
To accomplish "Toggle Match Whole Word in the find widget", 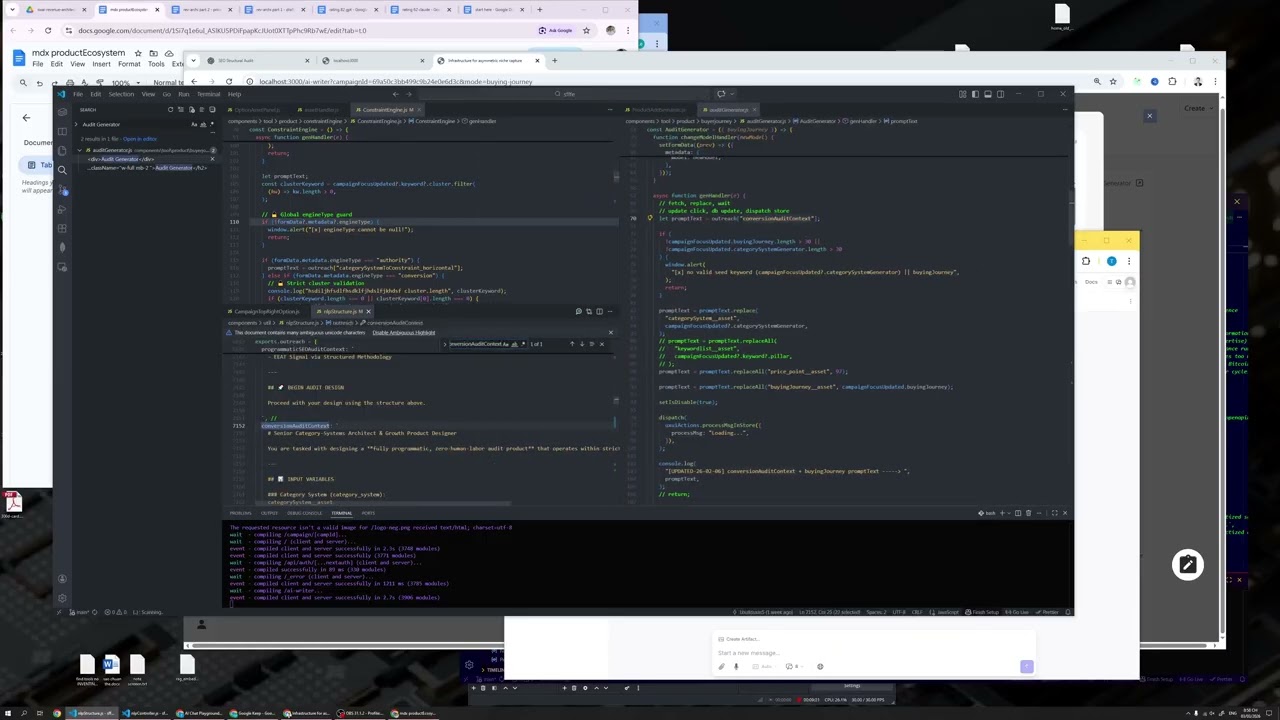I will [x=514, y=344].
